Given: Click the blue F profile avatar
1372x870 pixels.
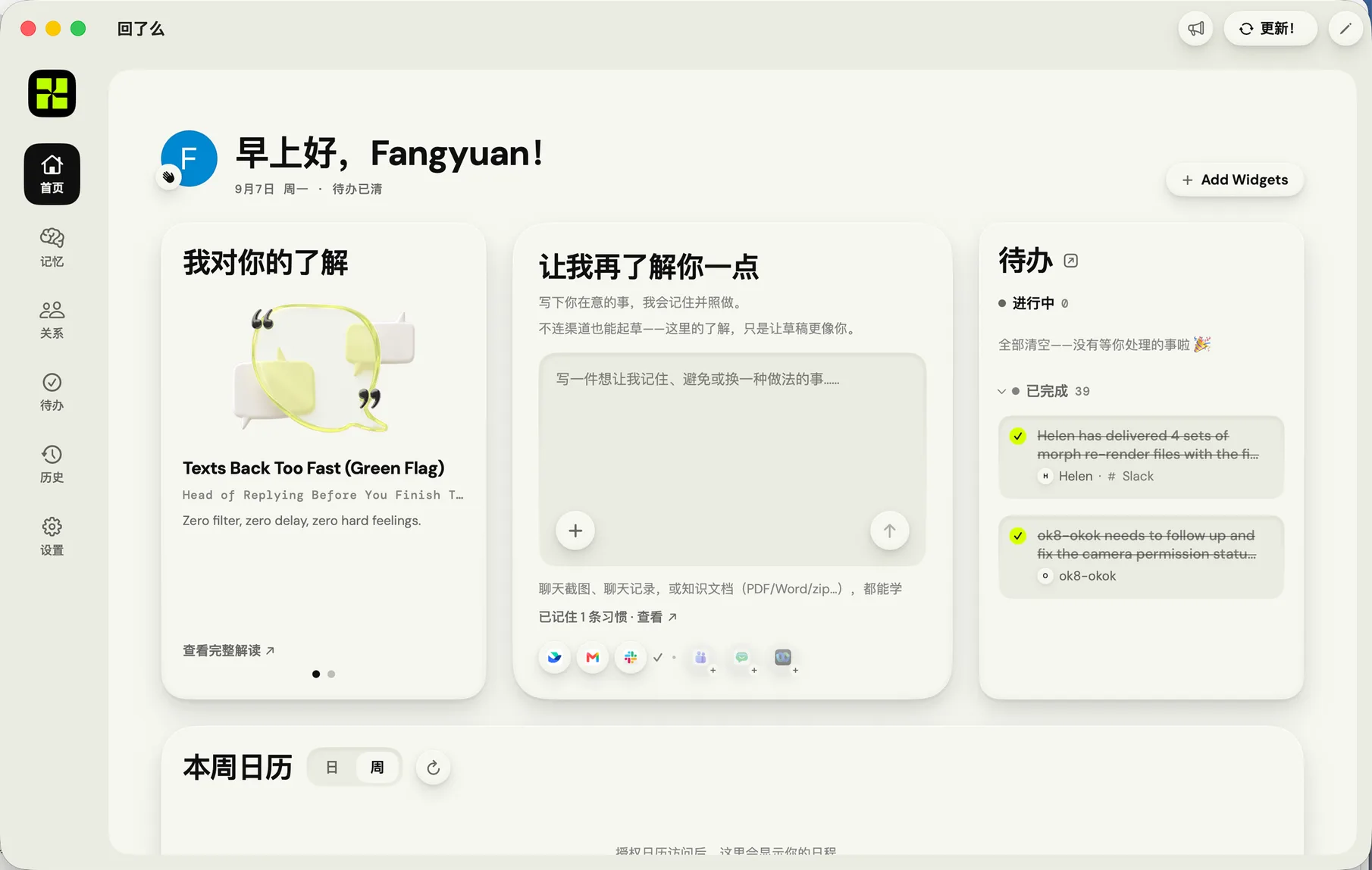Looking at the screenshot, I should [190, 158].
